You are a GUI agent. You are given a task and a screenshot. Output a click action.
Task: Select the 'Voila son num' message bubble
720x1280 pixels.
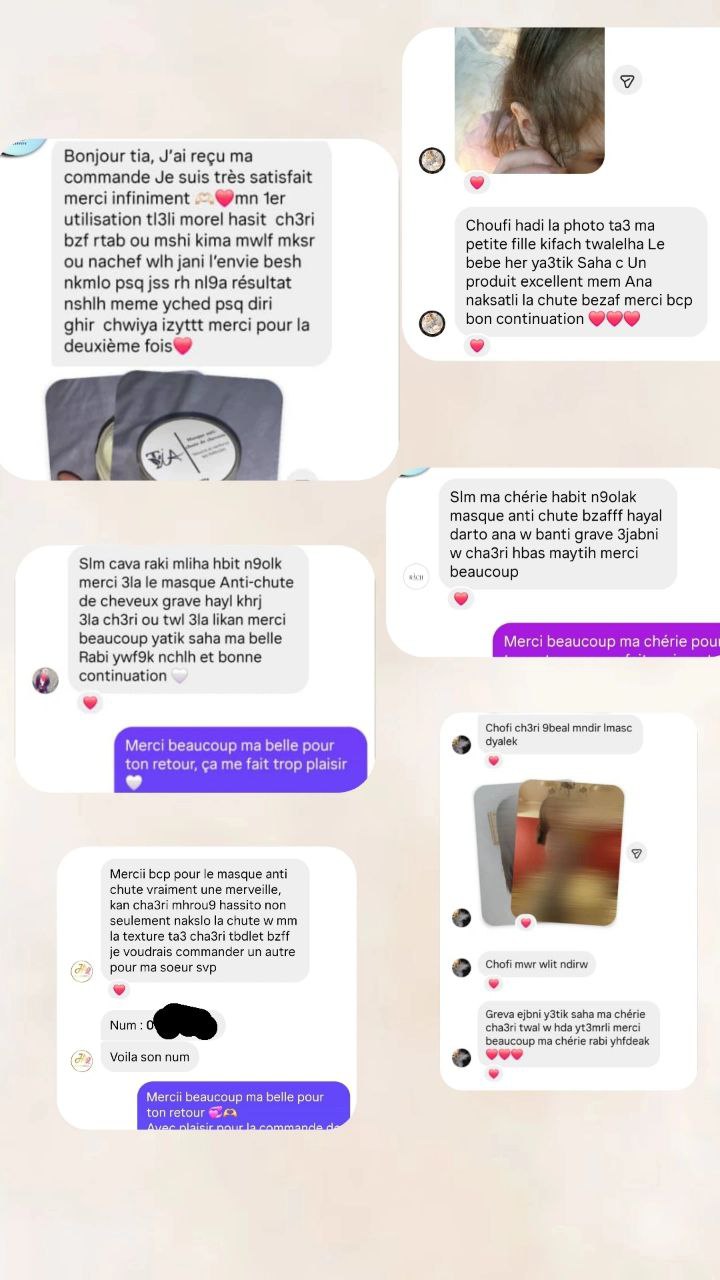(150, 1057)
